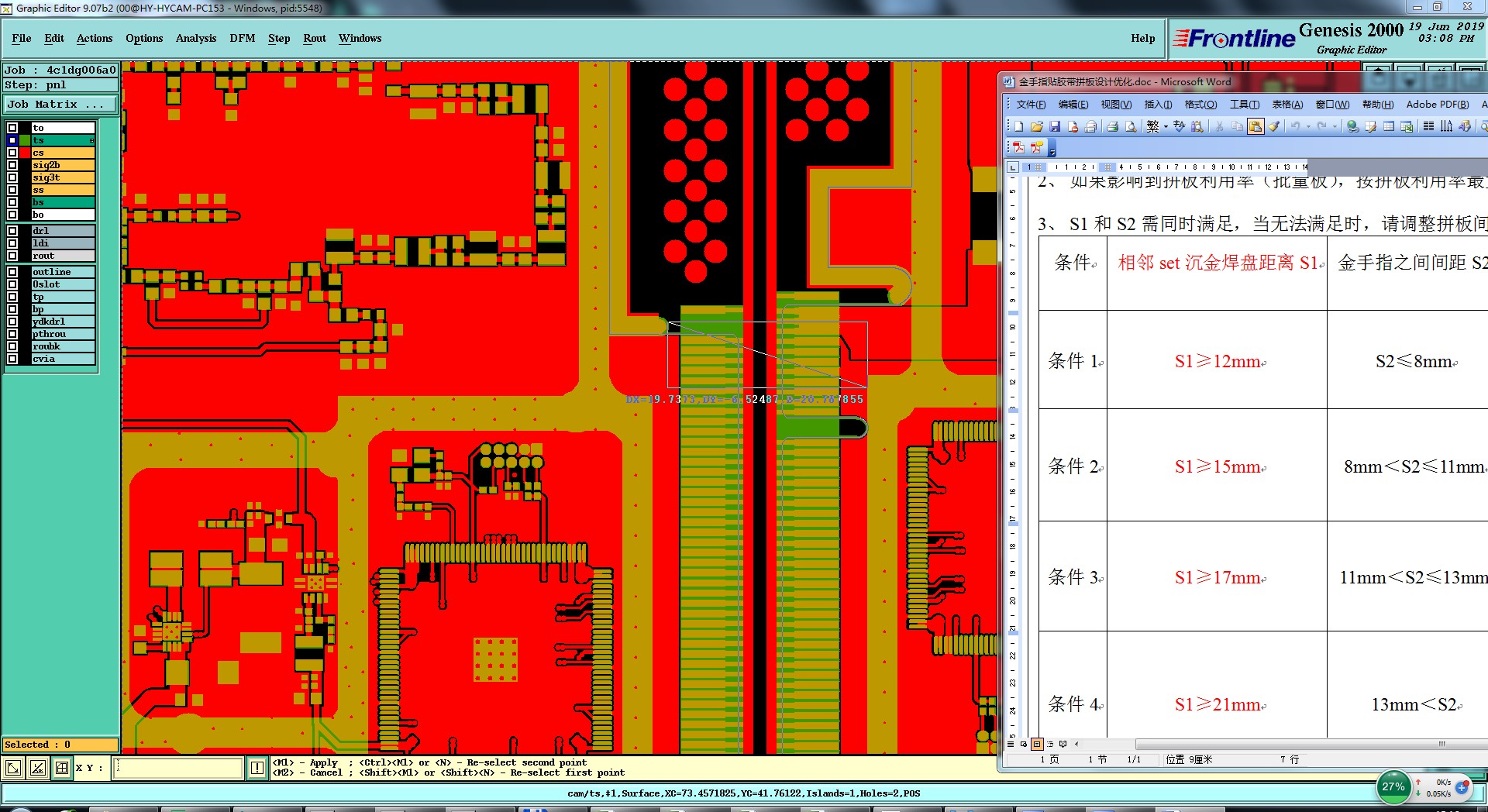Click Insert Hyperlink globe icon in Word
This screenshot has width=1488, height=812.
click(1352, 126)
